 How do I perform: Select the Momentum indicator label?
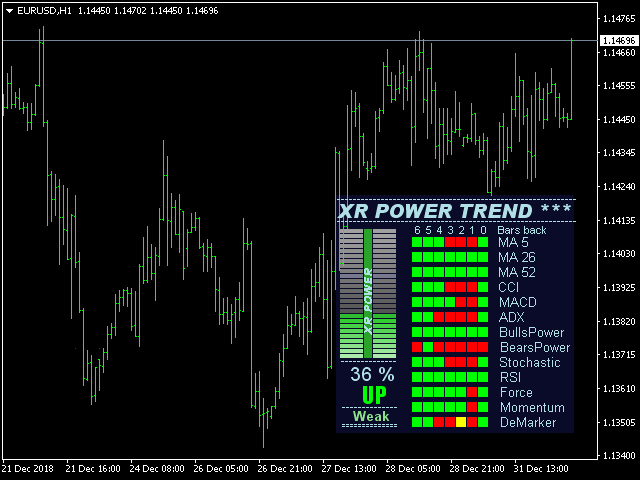point(533,407)
